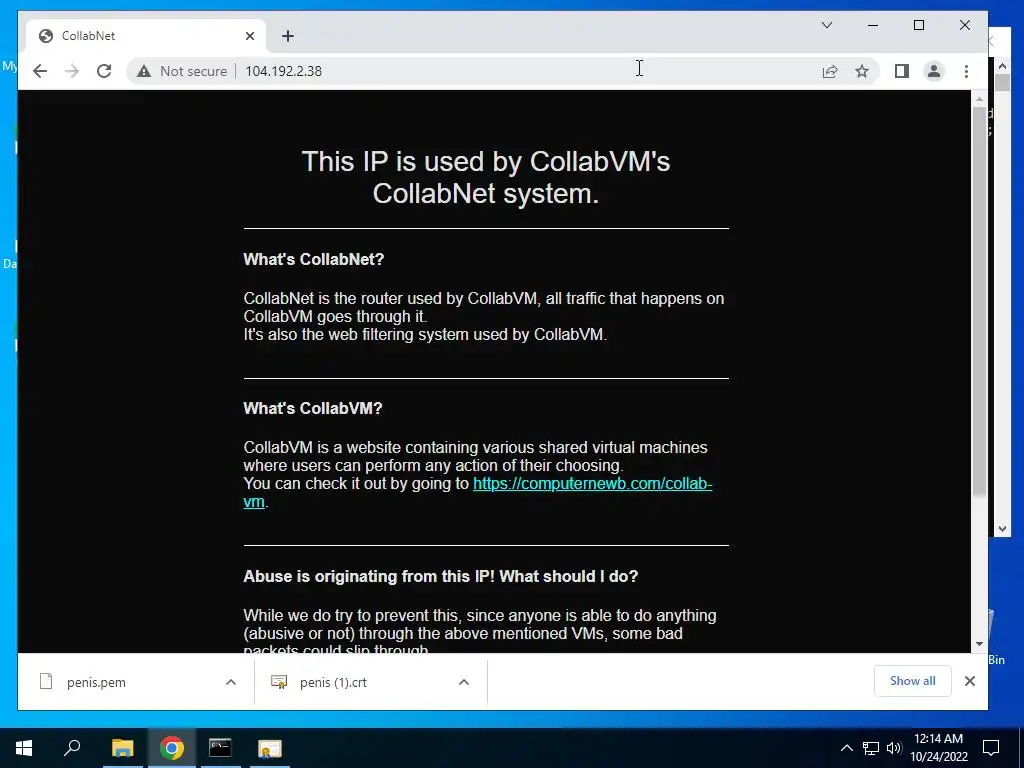Open the Chrome side panel
Image resolution: width=1024 pixels, height=768 pixels.
click(902, 71)
